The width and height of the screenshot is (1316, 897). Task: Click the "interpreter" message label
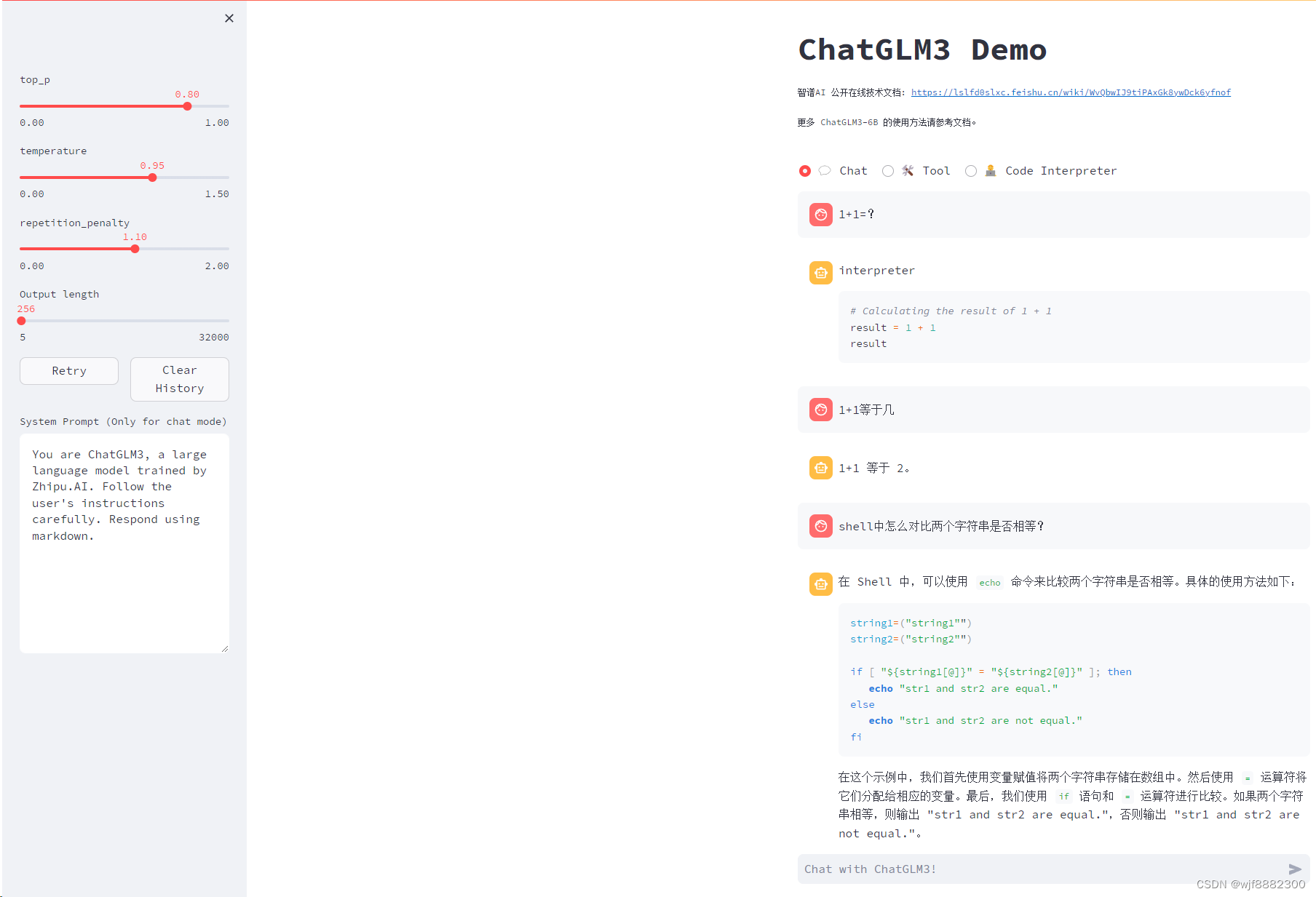click(x=876, y=271)
